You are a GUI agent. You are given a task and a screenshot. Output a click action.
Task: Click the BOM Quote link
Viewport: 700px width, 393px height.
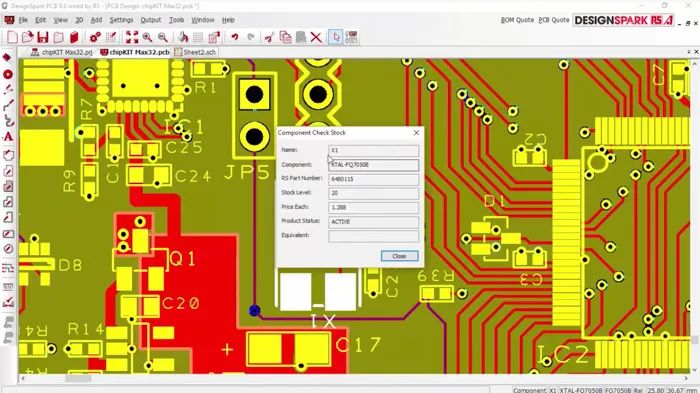pos(517,20)
